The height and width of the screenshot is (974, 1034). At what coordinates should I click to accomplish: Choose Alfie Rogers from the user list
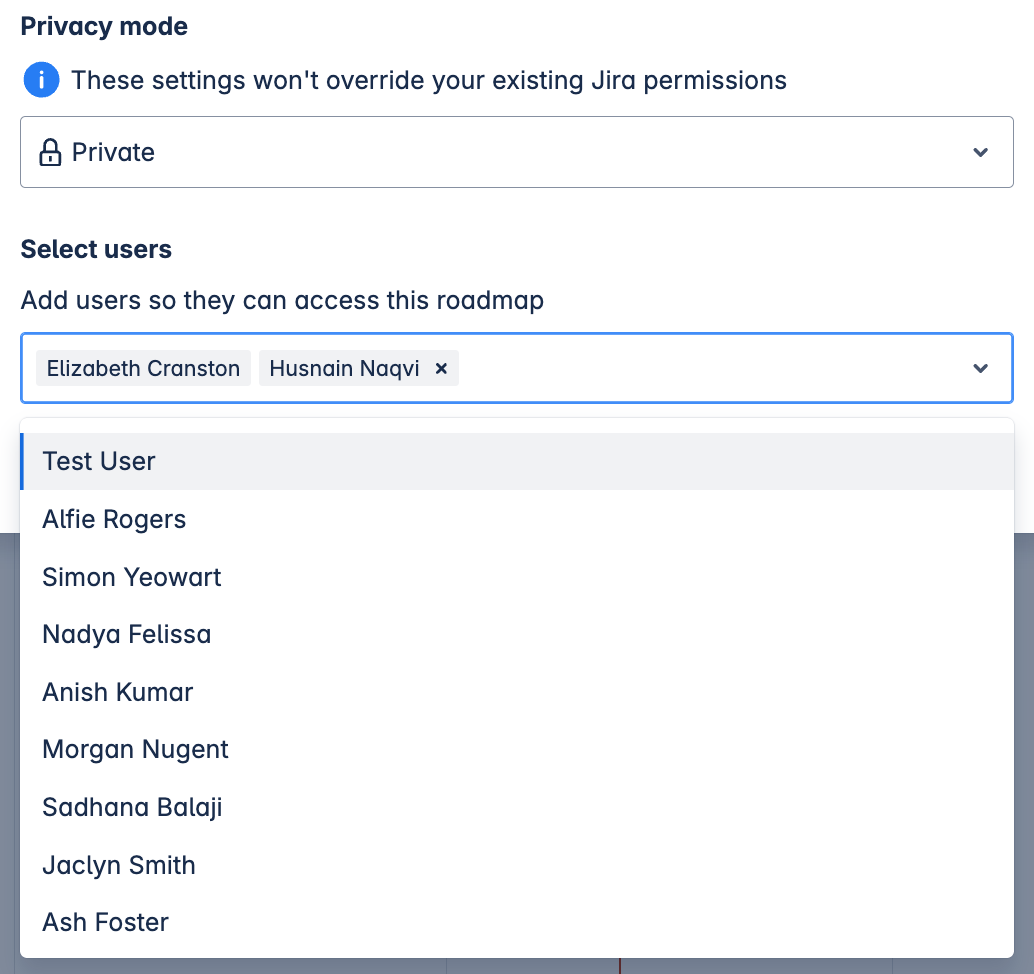pyautogui.click(x=114, y=519)
